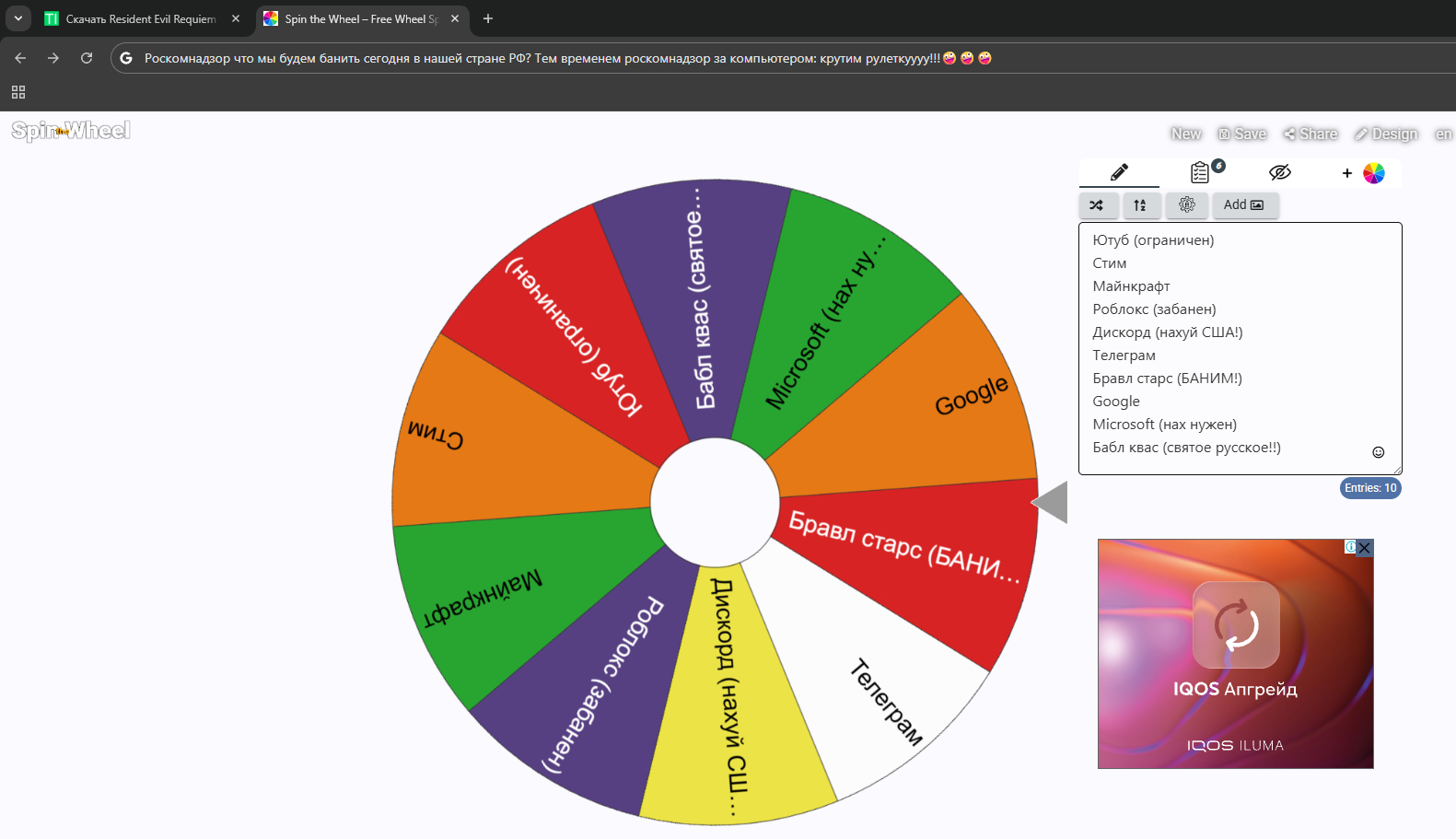Click the Save button in top menu

click(1242, 134)
